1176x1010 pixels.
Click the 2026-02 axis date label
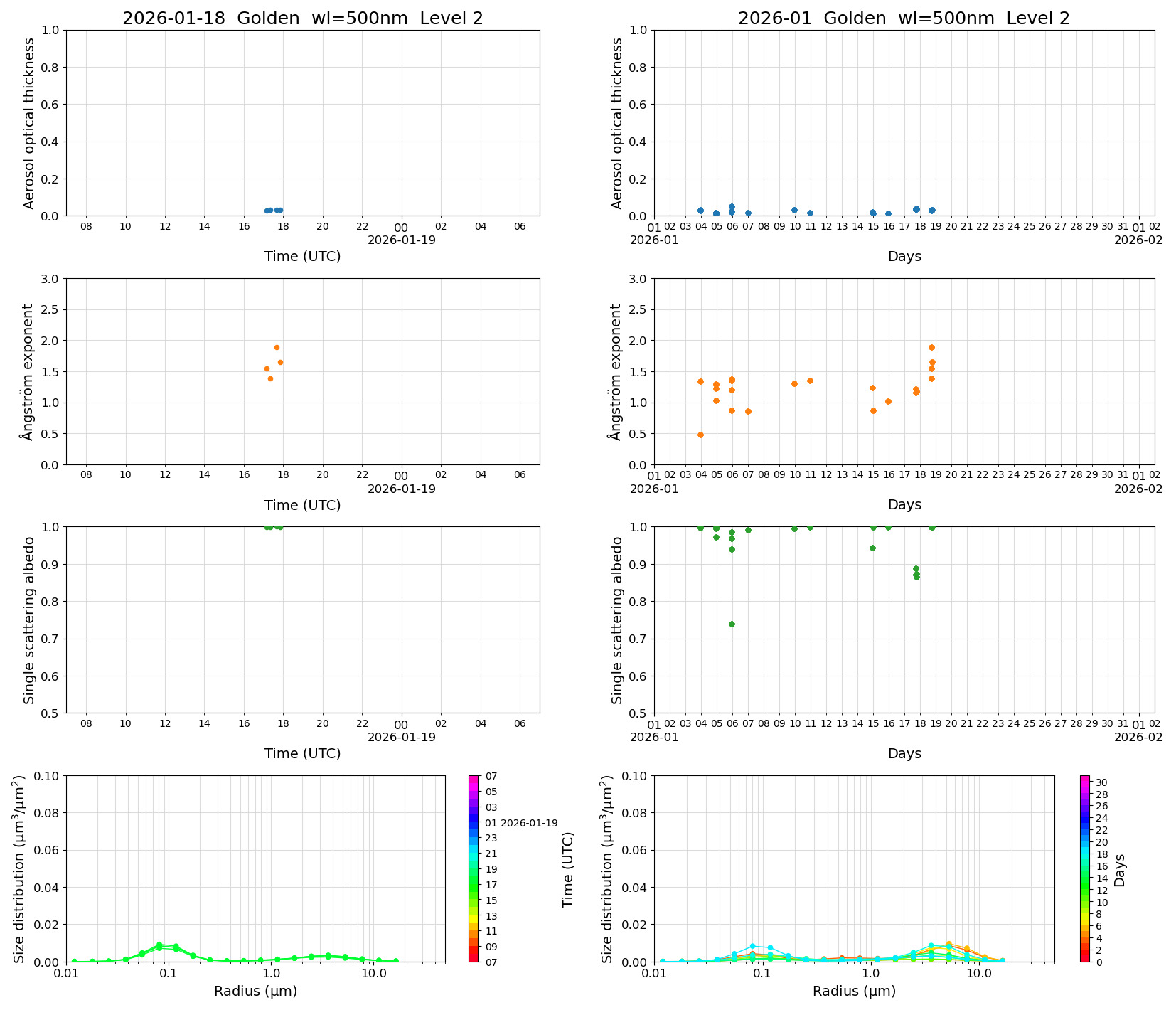(1138, 240)
